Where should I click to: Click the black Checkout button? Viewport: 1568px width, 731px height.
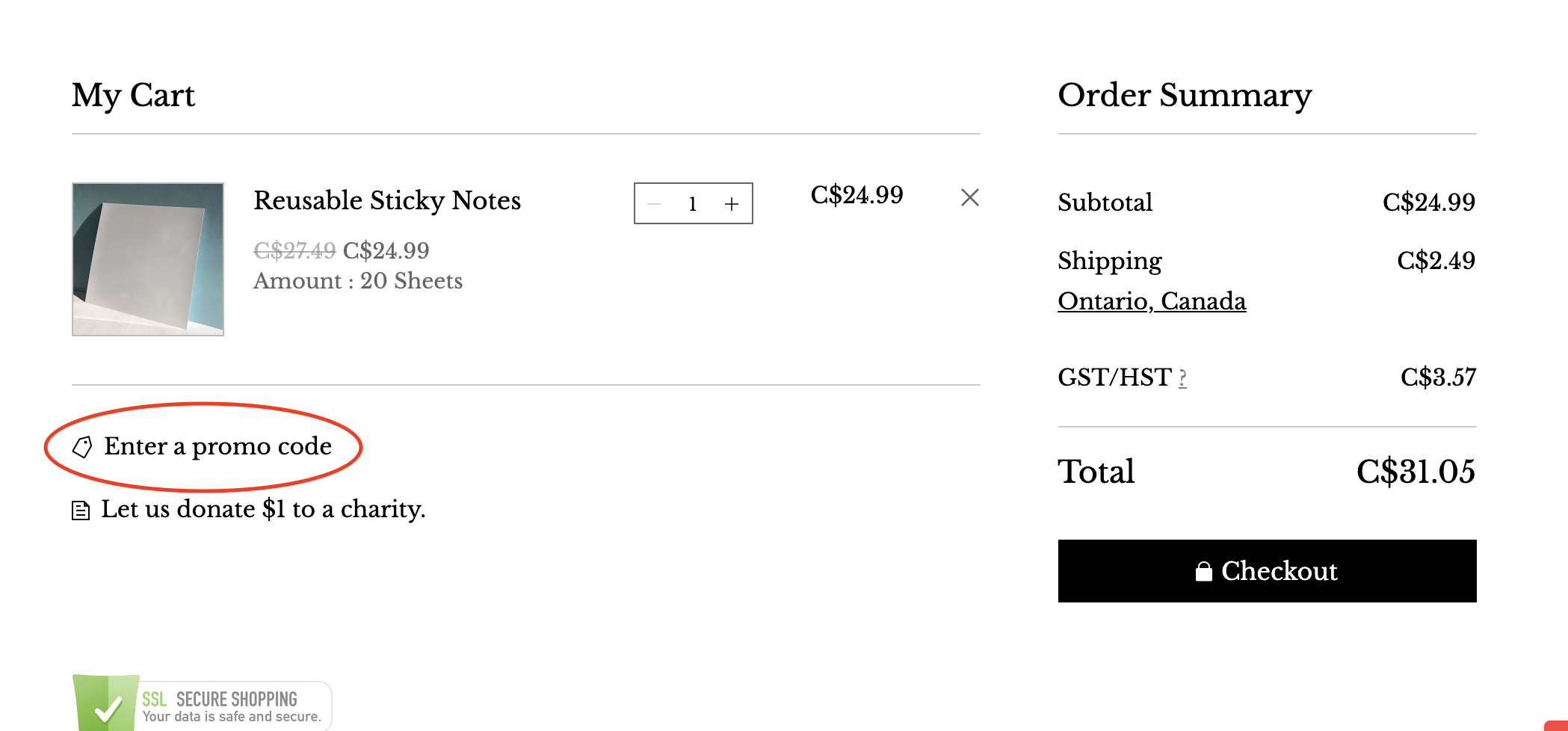(x=1267, y=571)
